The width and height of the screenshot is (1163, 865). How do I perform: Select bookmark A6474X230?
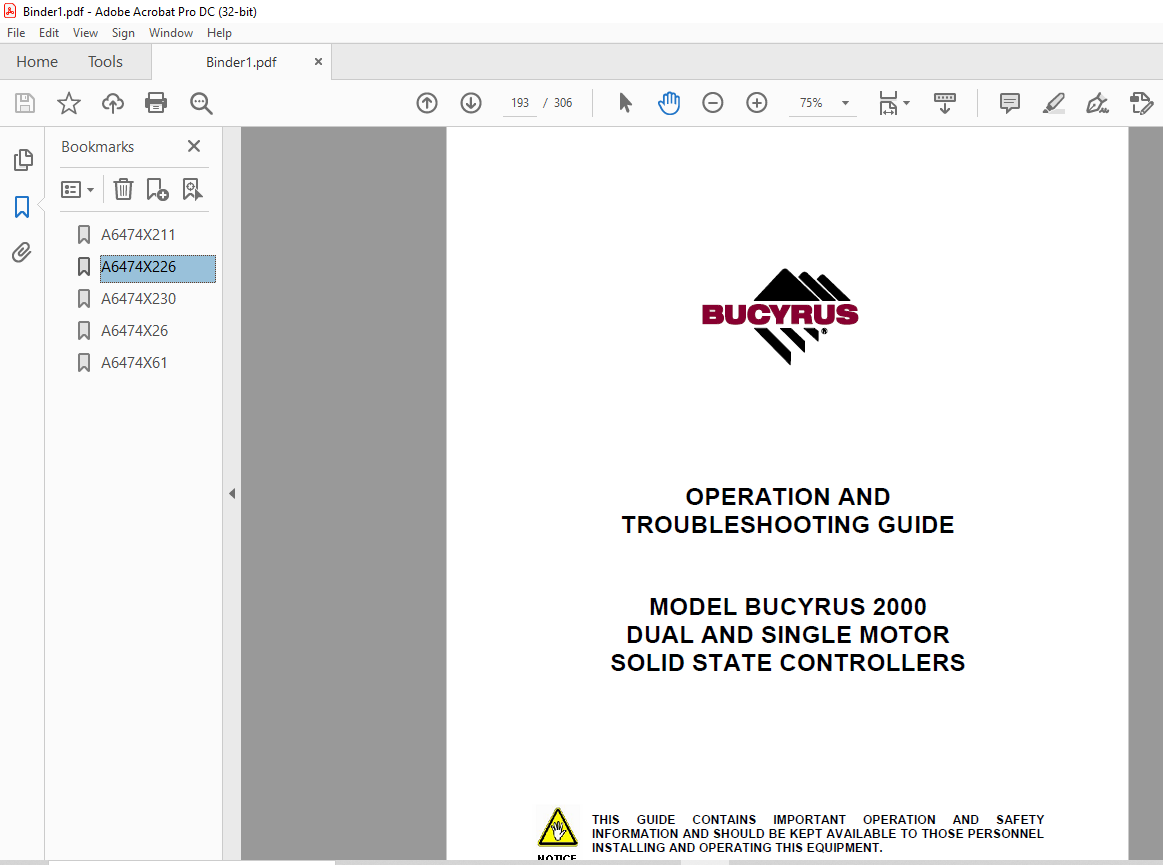[x=139, y=298]
